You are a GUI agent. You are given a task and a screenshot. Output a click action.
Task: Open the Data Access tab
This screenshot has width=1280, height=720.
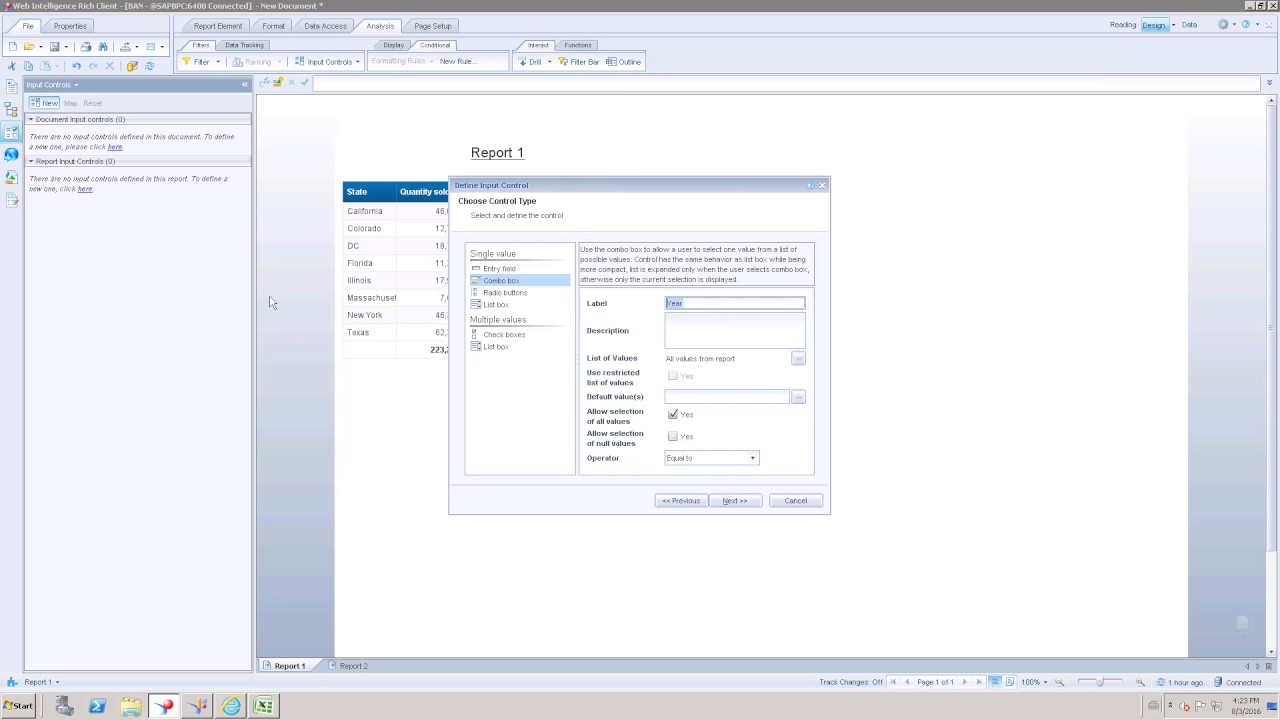[325, 26]
